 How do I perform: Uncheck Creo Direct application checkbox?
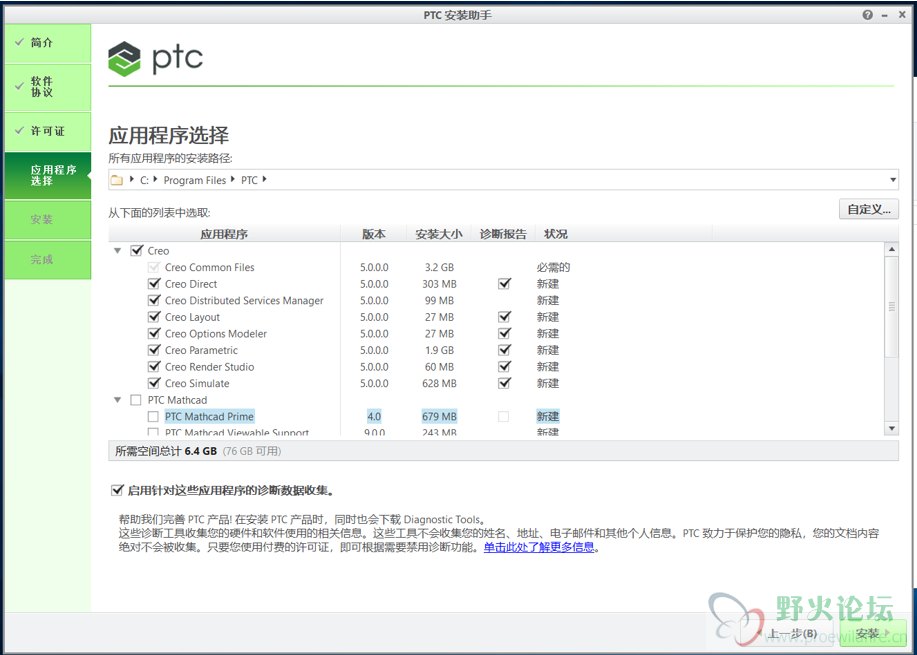pyautogui.click(x=154, y=284)
